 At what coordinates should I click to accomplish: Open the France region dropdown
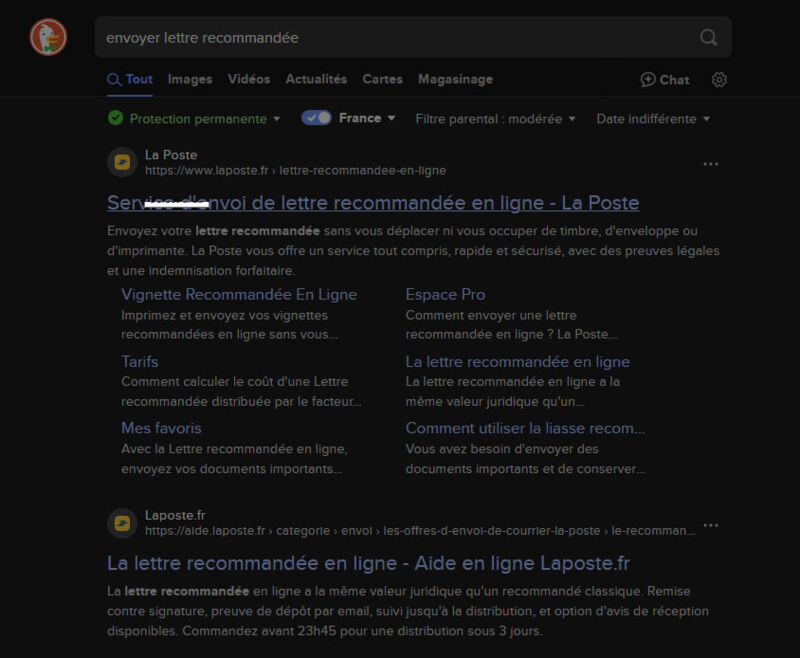367,118
